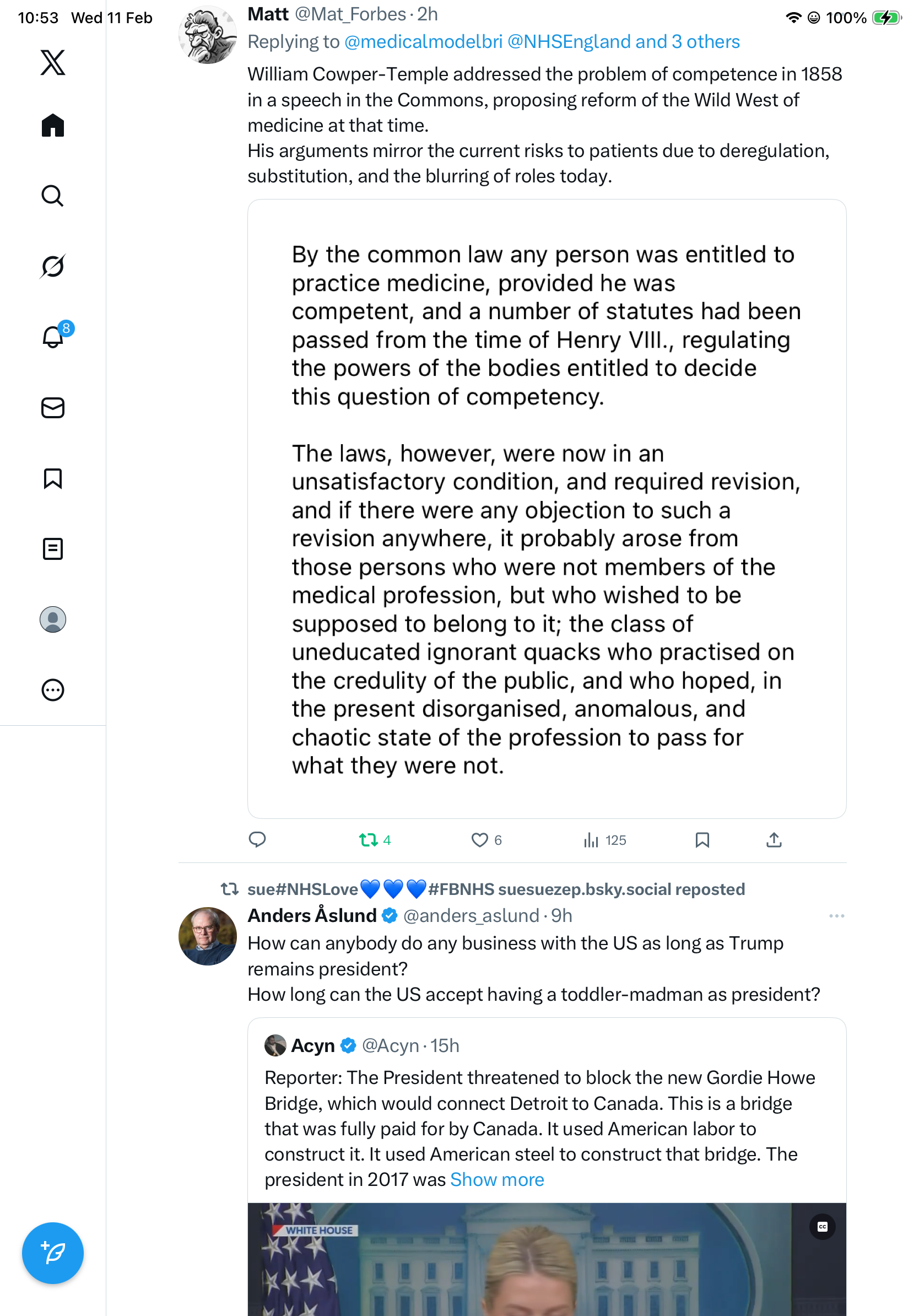The height and width of the screenshot is (1316, 919).
Task: Open the three-dot menu on Anders Åslund's post
Action: pos(836,916)
